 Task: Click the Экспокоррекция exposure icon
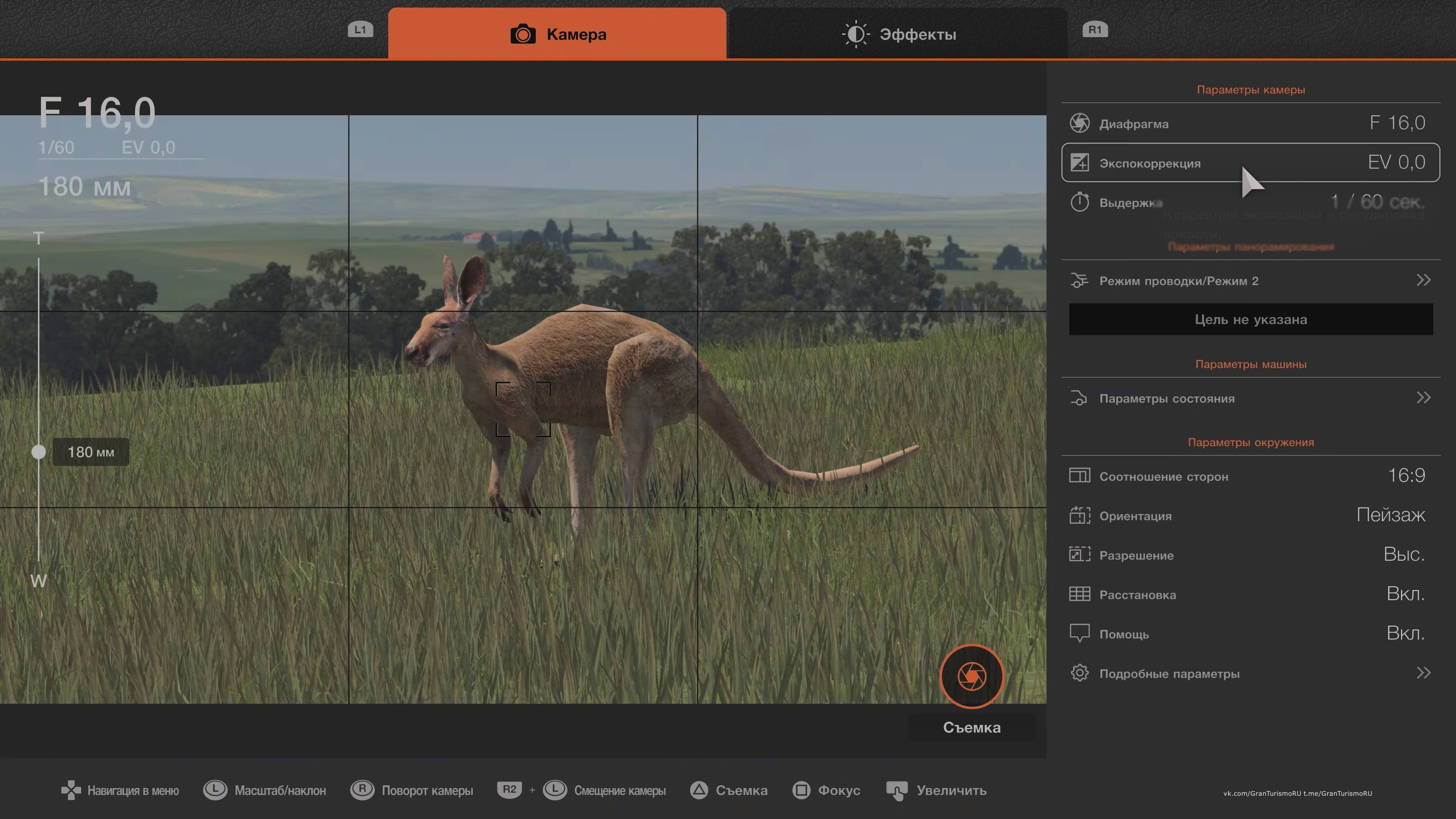[1079, 163]
